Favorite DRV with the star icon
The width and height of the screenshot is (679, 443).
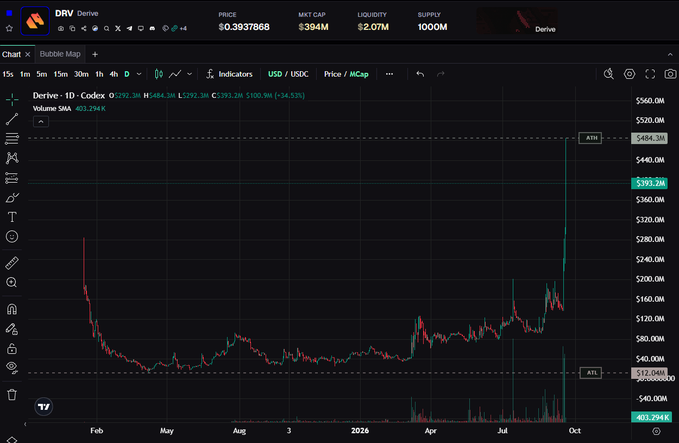coord(9,29)
